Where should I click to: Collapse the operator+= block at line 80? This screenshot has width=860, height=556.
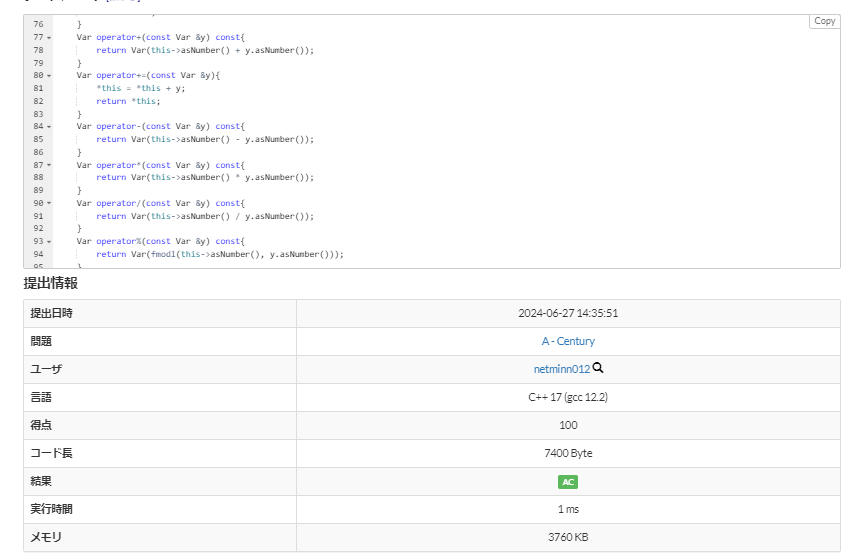click(x=49, y=75)
